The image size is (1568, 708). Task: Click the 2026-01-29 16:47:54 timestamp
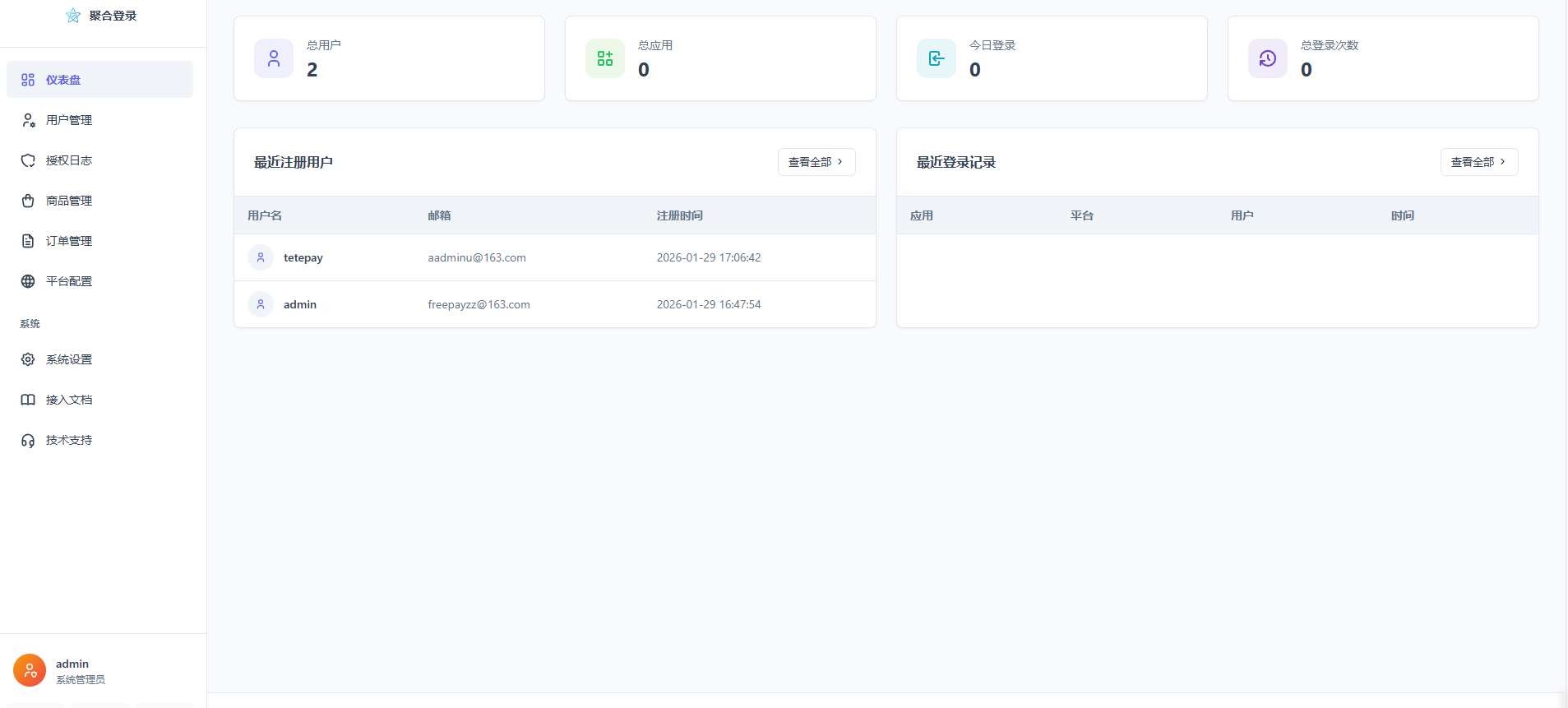[709, 304]
